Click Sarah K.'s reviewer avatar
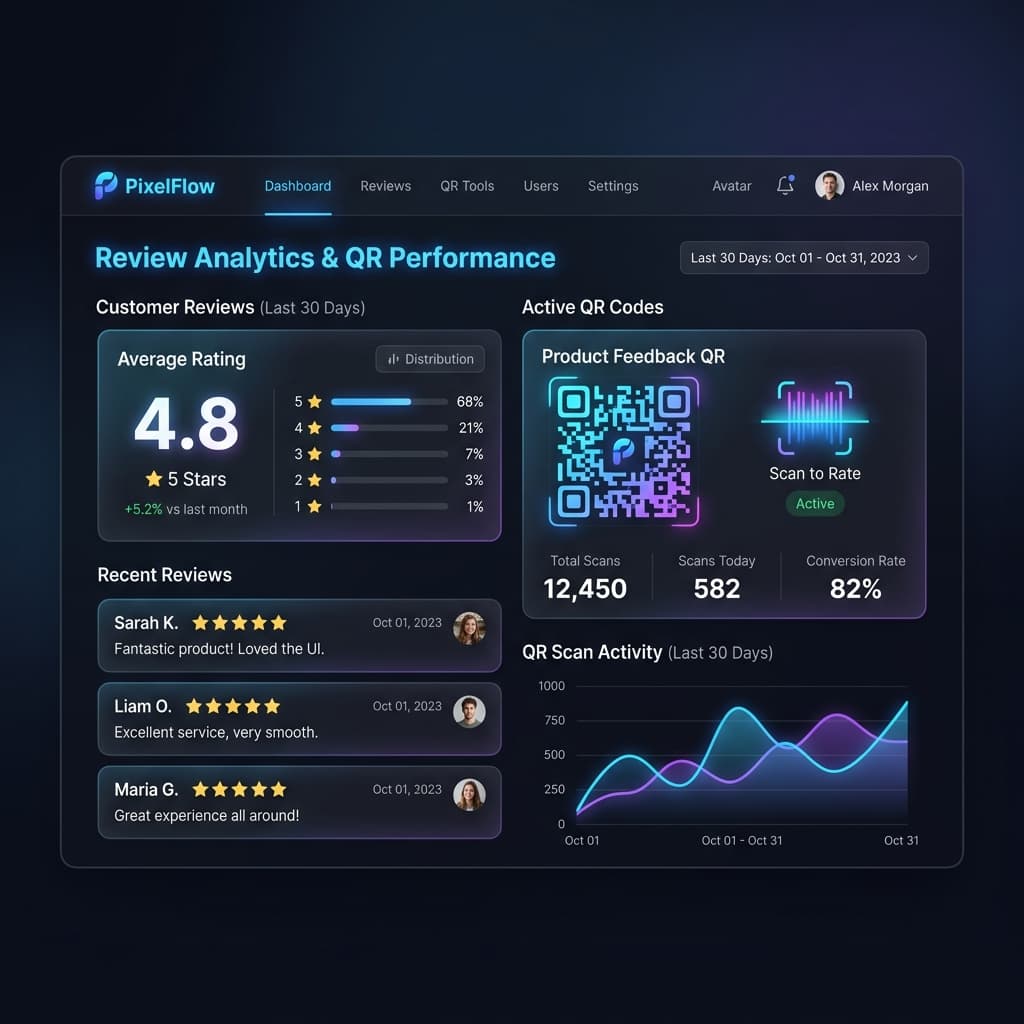This screenshot has width=1024, height=1024. (x=470, y=628)
